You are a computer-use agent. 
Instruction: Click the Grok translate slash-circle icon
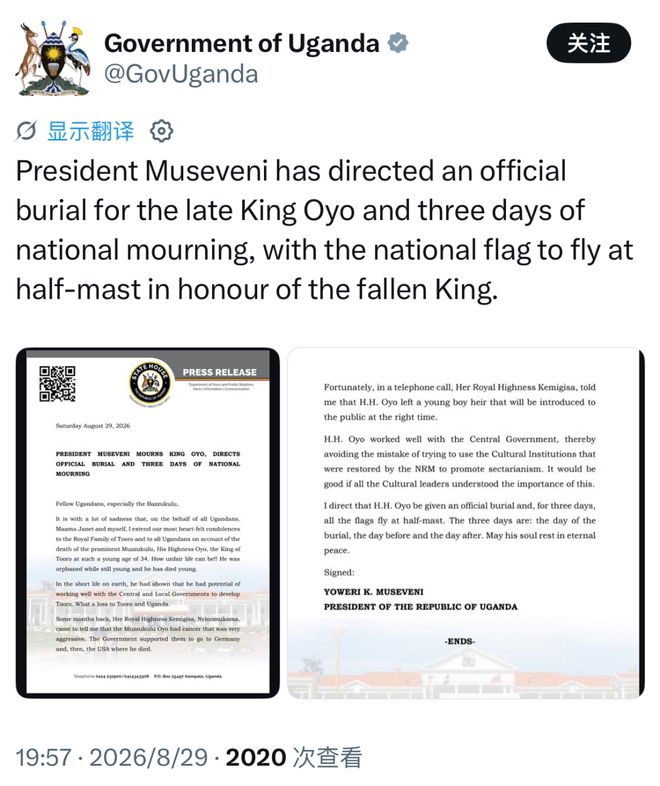tap(26, 131)
